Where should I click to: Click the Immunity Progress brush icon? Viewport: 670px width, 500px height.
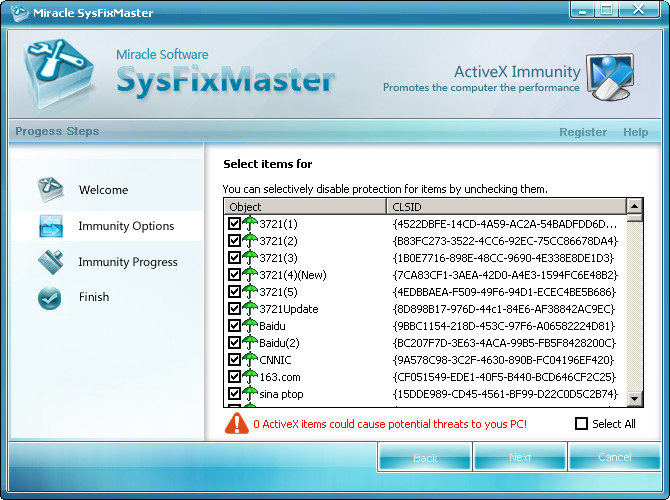[x=50, y=262]
